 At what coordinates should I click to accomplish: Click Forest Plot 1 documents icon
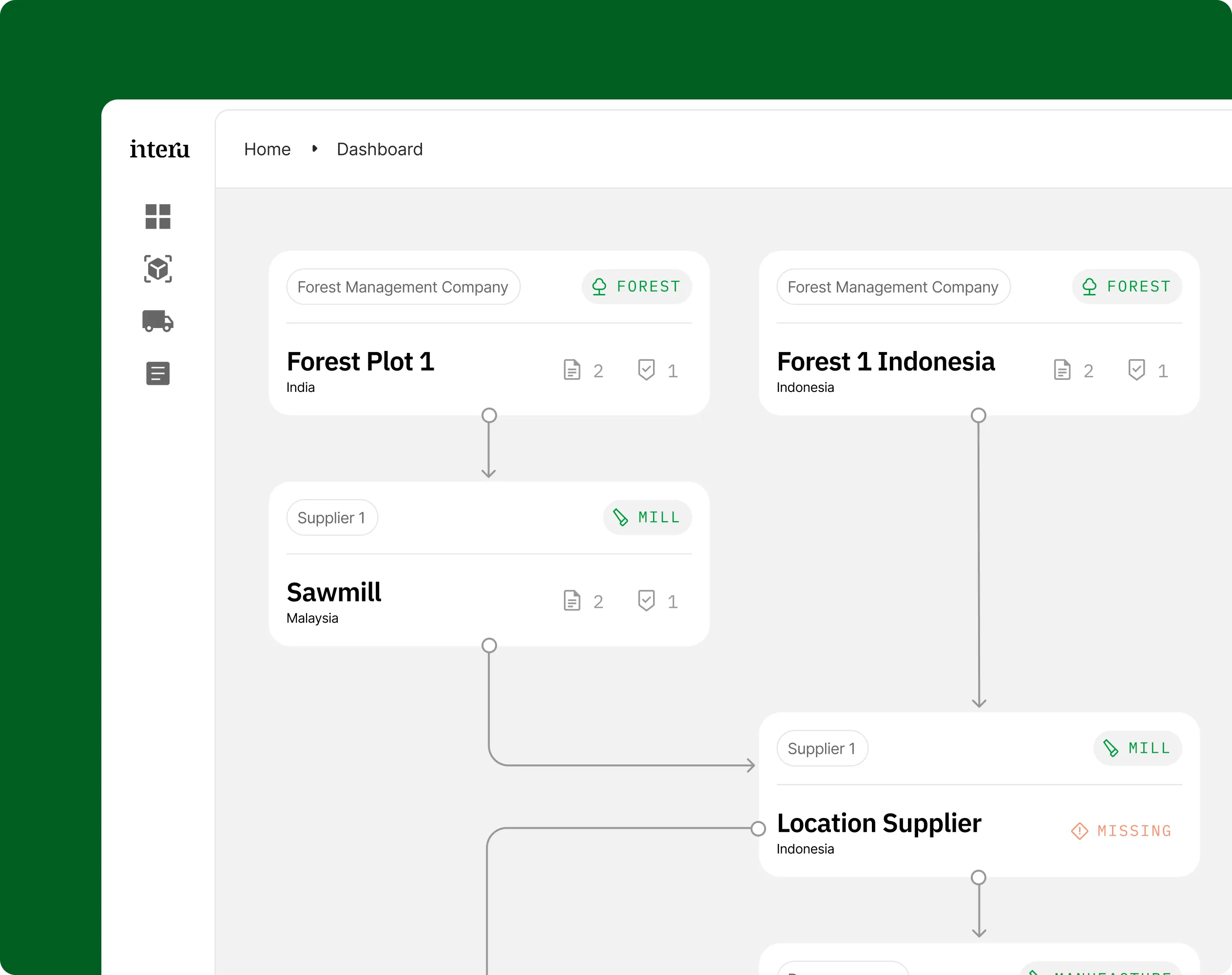tap(572, 370)
